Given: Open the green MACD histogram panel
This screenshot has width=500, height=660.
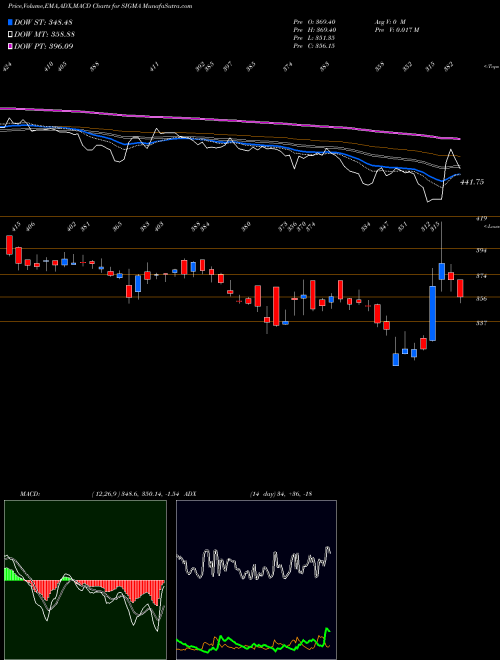Looking at the screenshot, I should pyautogui.click(x=85, y=580).
